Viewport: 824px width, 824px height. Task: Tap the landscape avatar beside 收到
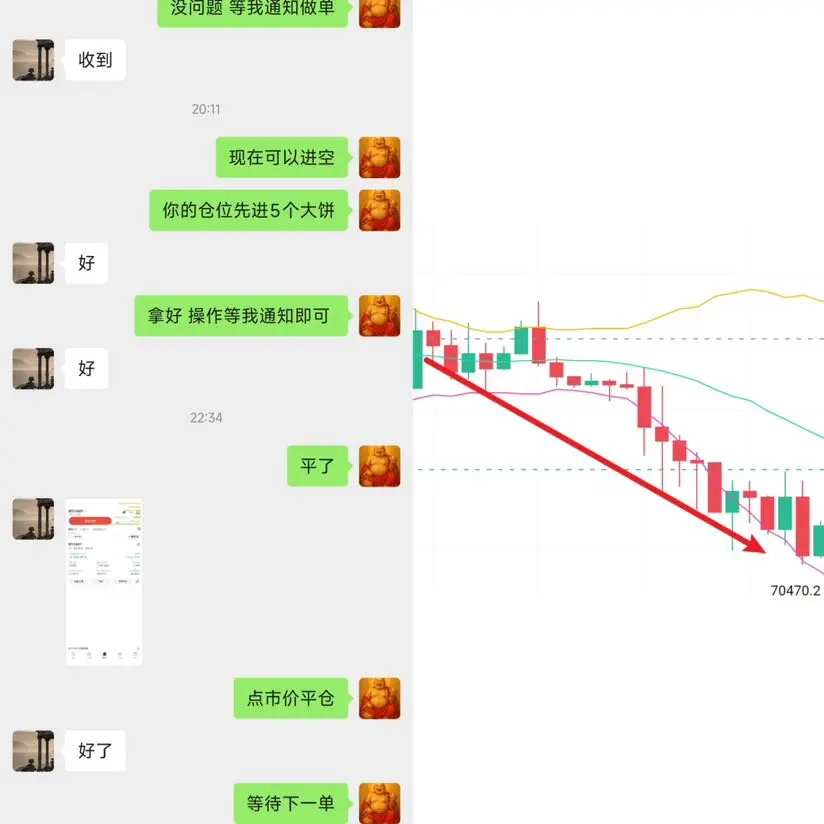coord(33,60)
